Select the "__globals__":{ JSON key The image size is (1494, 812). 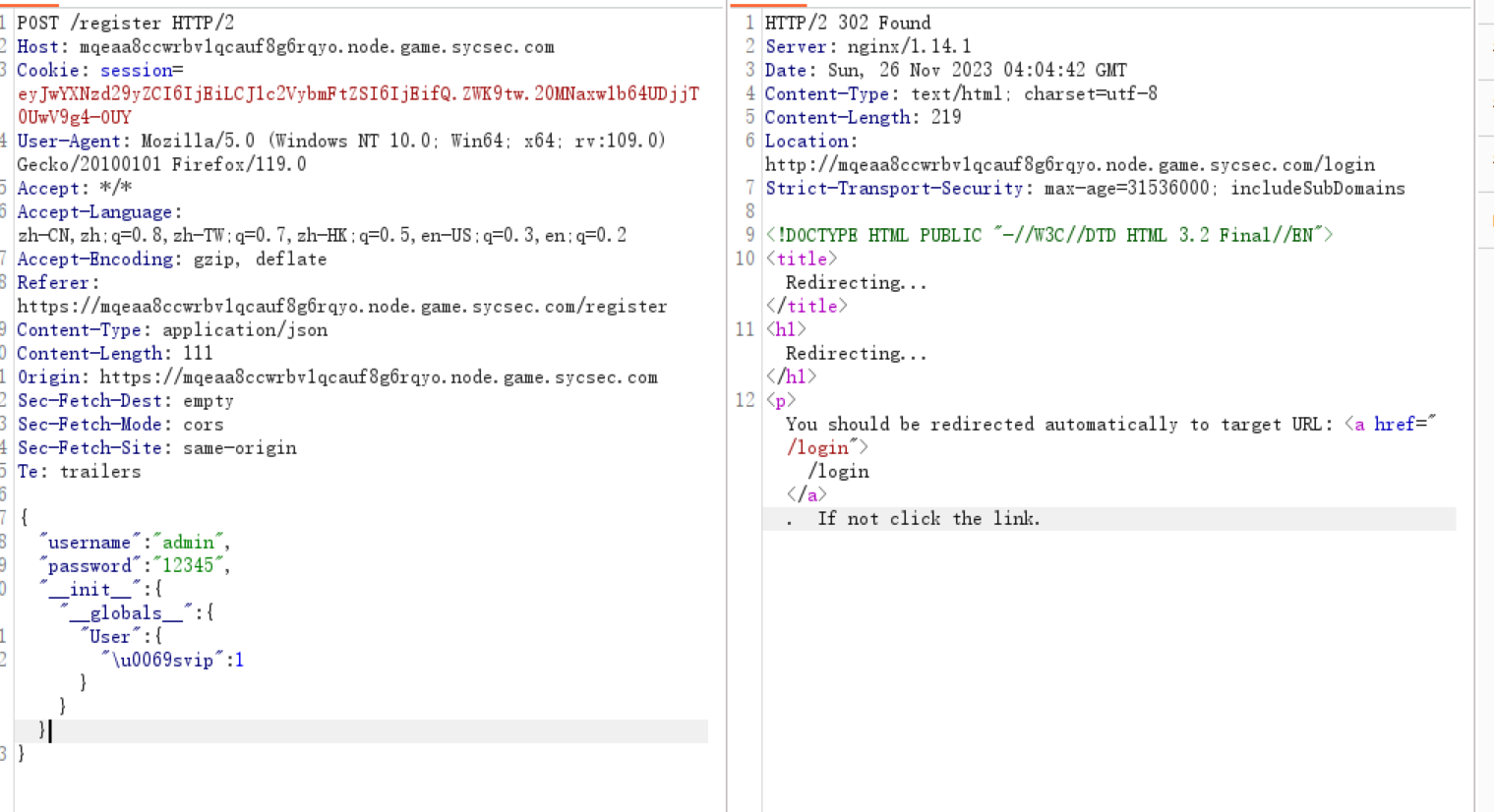tap(137, 612)
